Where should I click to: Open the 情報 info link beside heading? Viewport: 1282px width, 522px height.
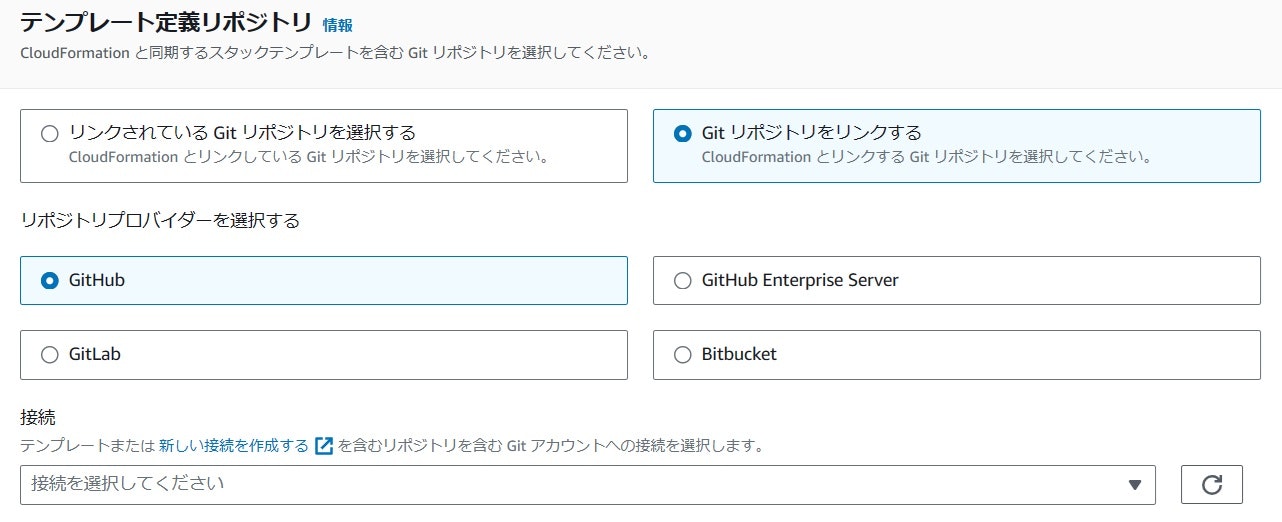pos(338,25)
